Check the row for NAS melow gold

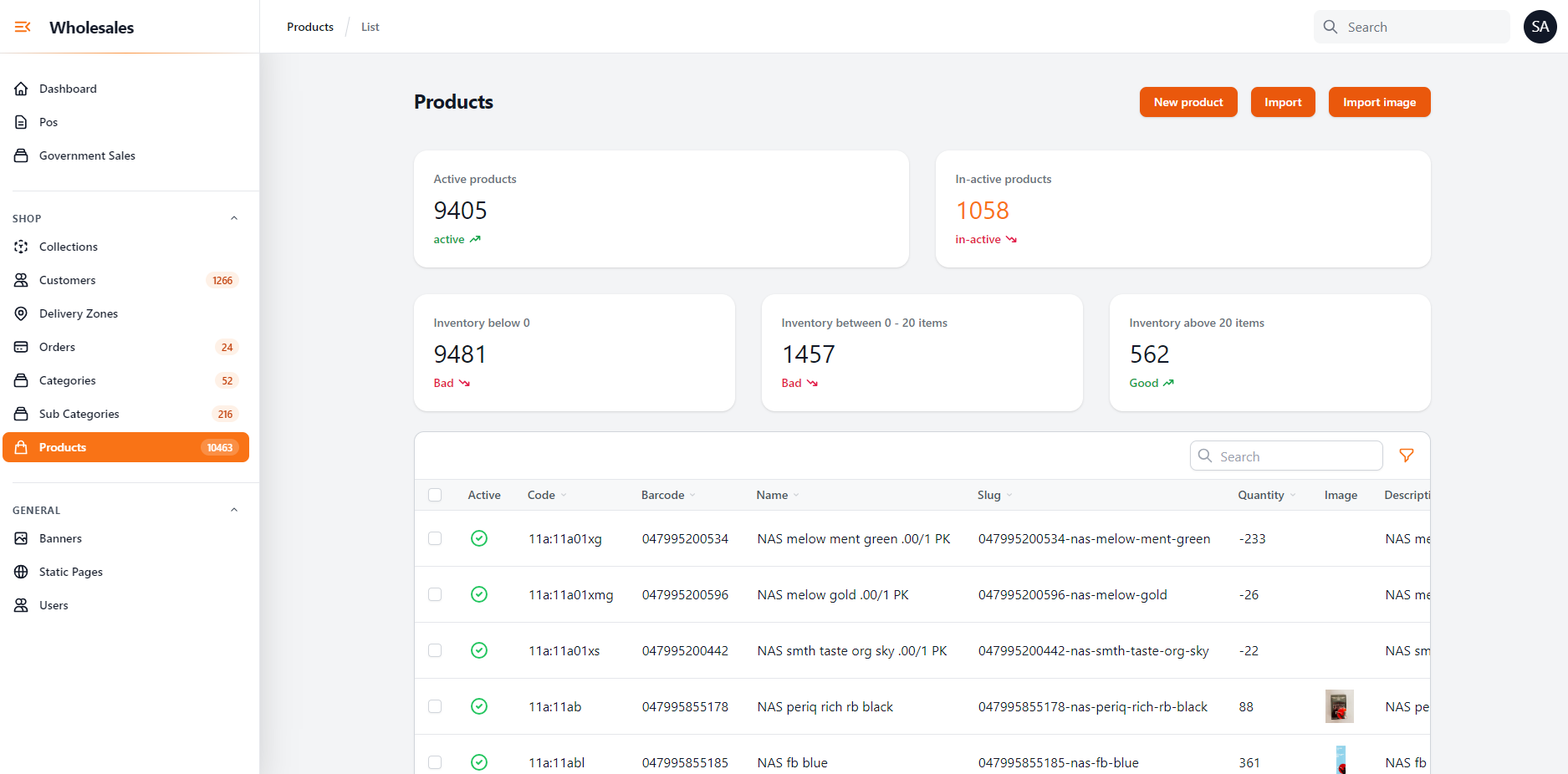pos(435,594)
